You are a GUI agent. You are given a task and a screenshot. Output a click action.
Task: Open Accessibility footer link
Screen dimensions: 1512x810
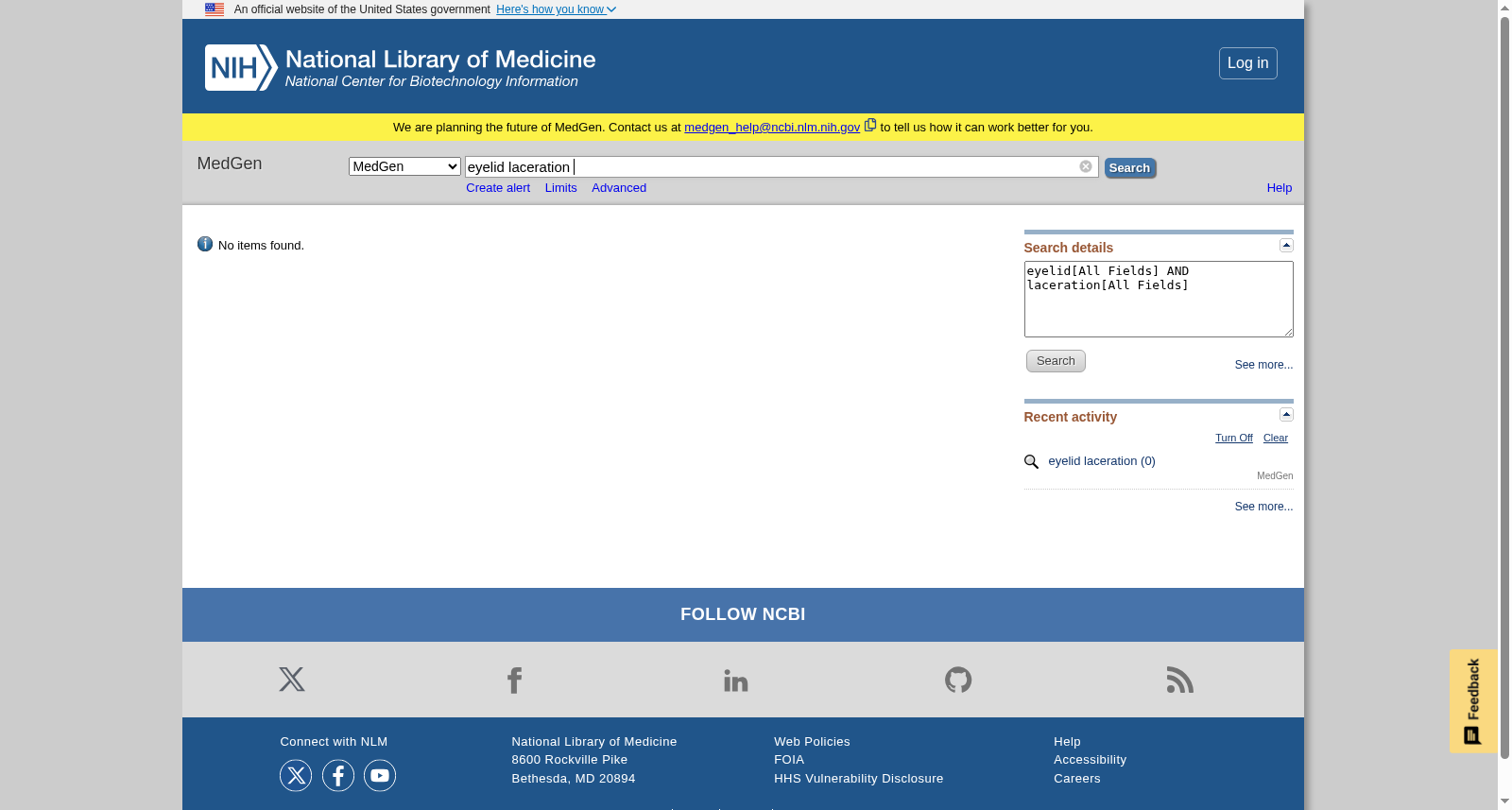pyautogui.click(x=1090, y=760)
